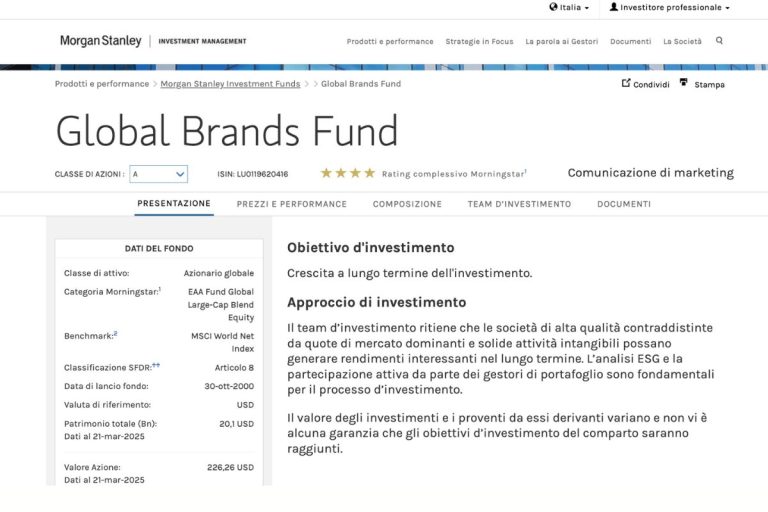Click the footnote marker beside Classificazione SFDR
Screen dimensions: 768x512
click(x=156, y=365)
